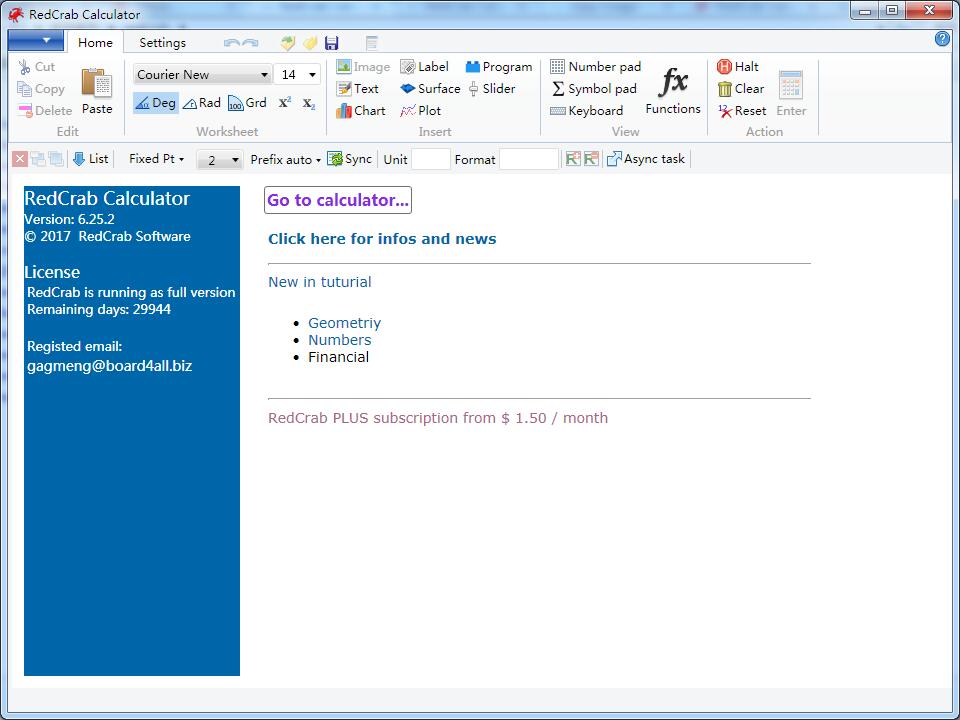Insert a Chart
The image size is (960, 720).
point(361,111)
